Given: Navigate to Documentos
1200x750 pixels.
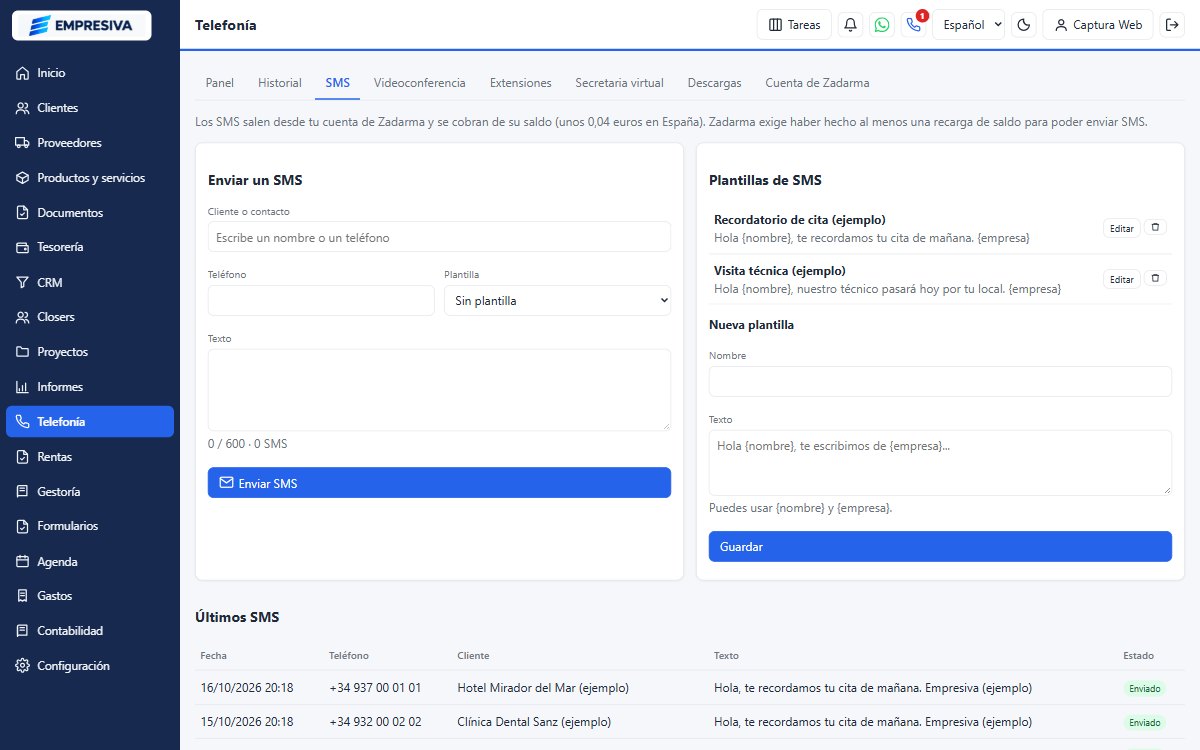Looking at the screenshot, I should click(90, 213).
